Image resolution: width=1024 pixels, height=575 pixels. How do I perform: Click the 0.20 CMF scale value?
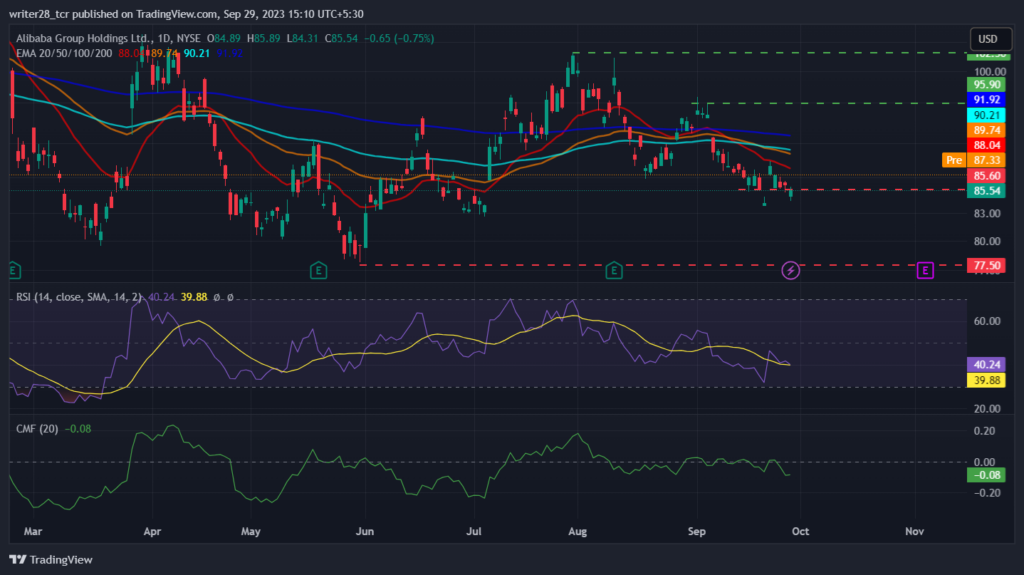click(985, 431)
